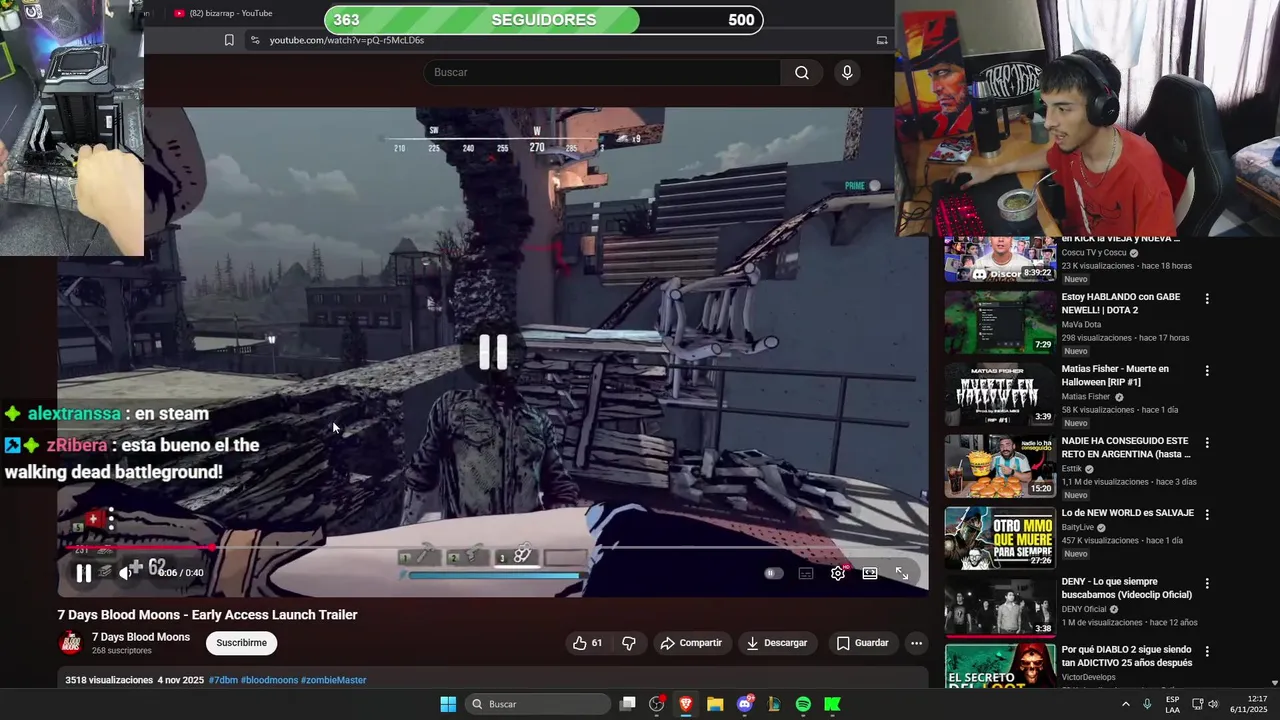1280x720 pixels.
Task: Open the more actions menu beside Guardar
Action: [916, 643]
